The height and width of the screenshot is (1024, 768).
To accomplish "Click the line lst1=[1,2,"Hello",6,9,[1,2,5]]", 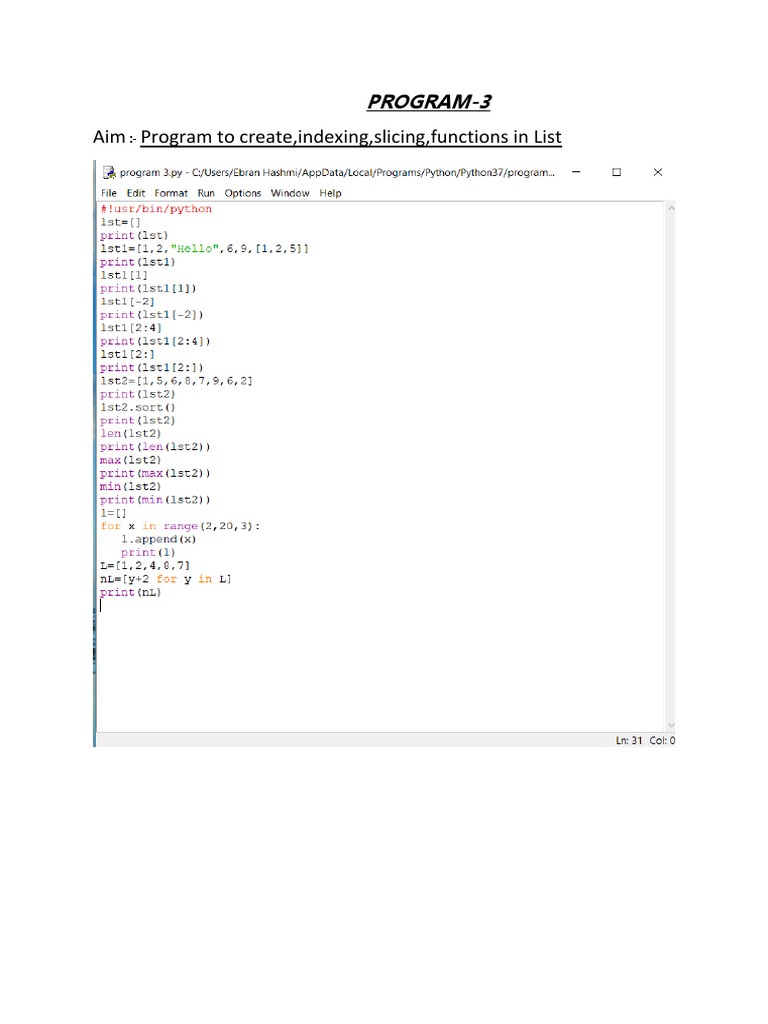I will (x=204, y=249).
